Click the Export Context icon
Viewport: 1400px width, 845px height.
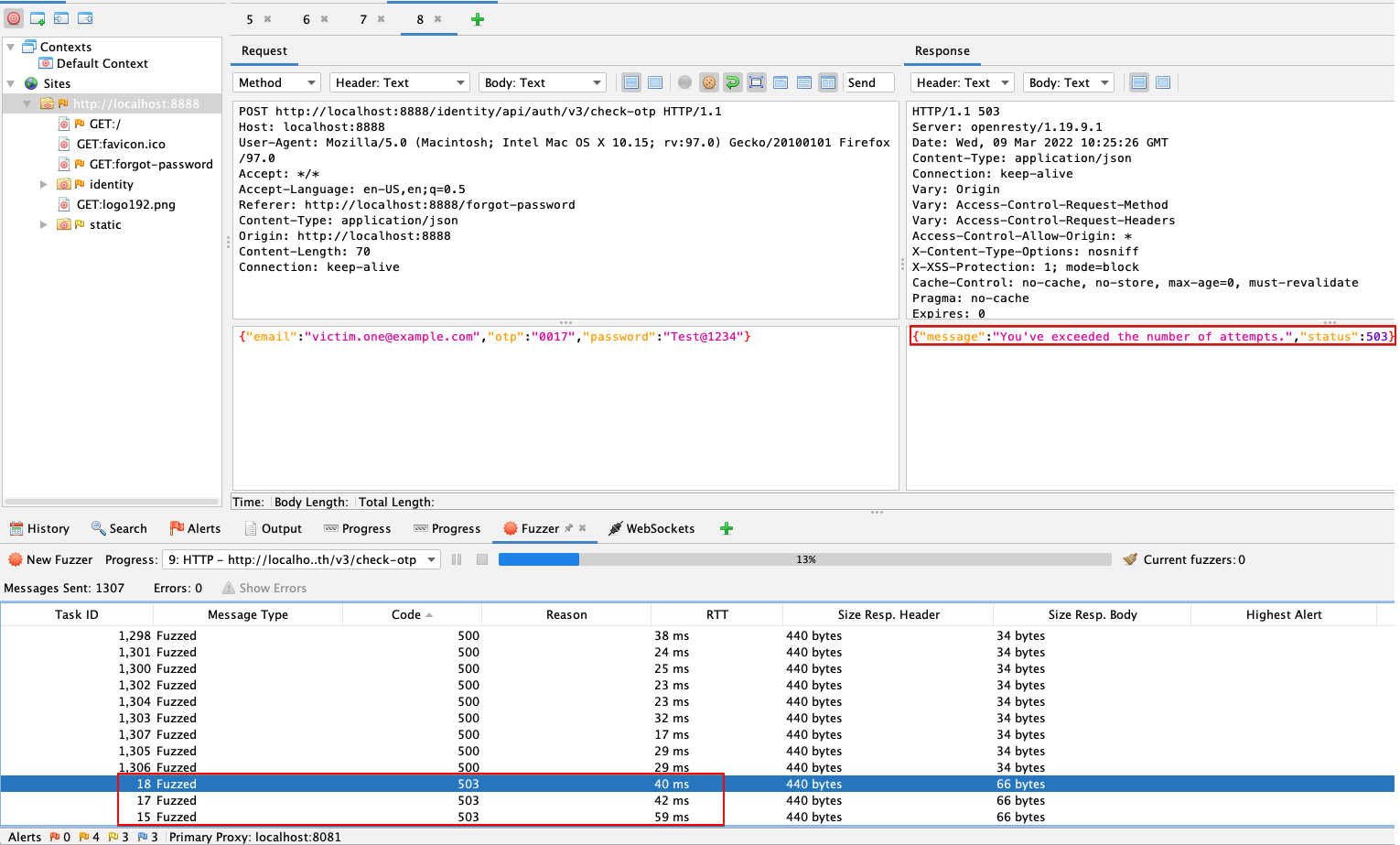(x=85, y=18)
